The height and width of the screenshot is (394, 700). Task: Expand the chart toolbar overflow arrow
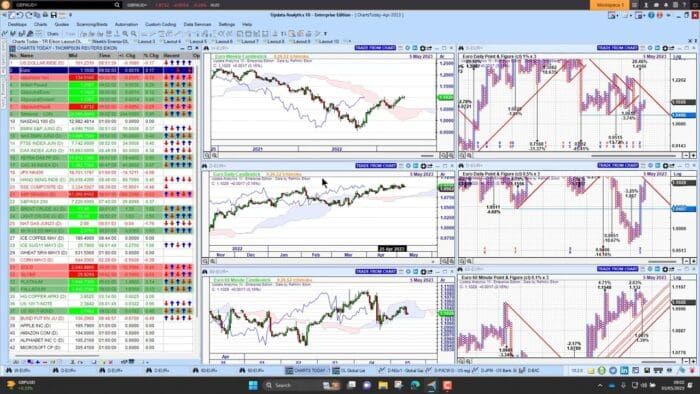325,33
